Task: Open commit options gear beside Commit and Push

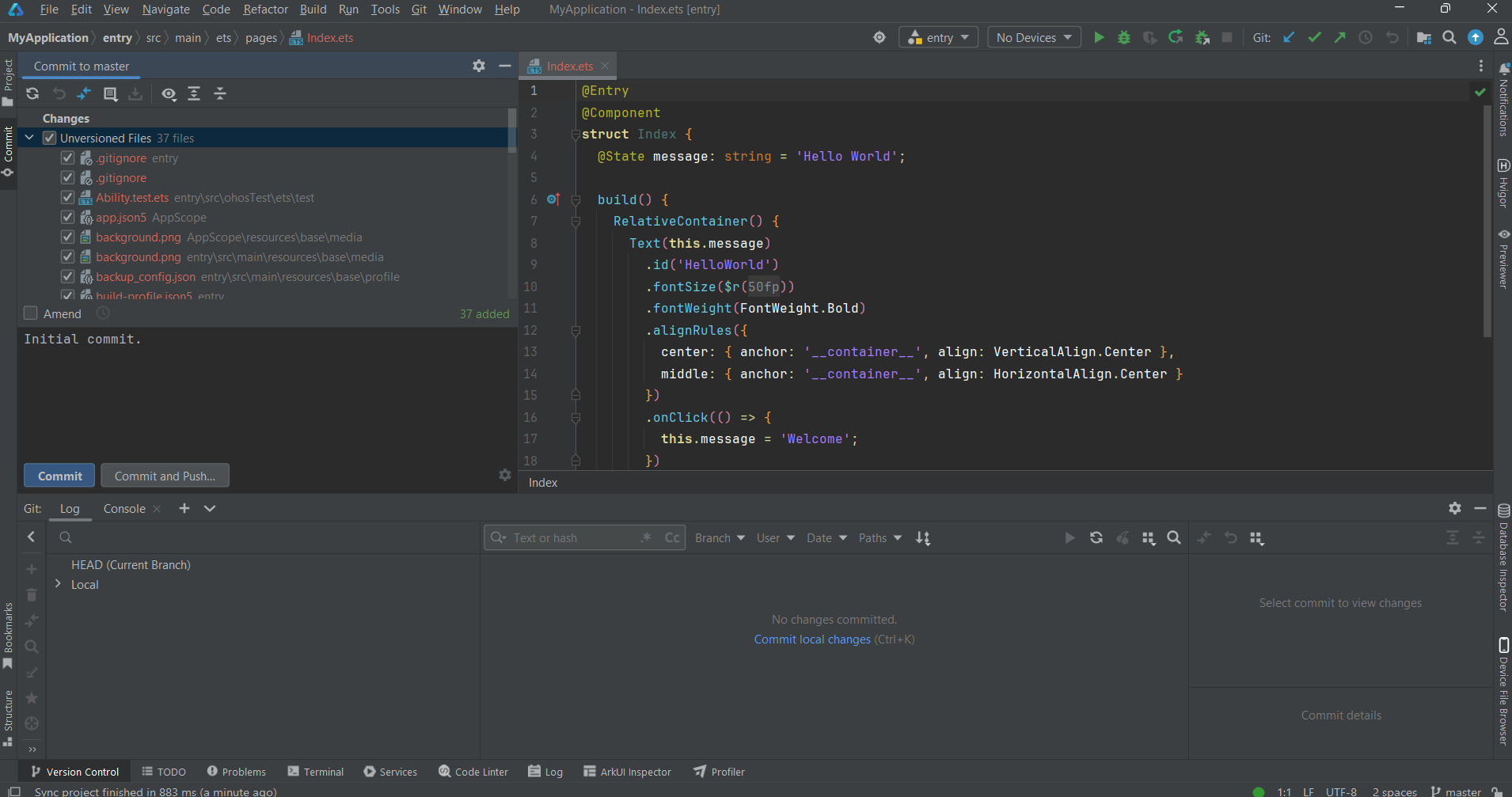Action: tap(505, 475)
